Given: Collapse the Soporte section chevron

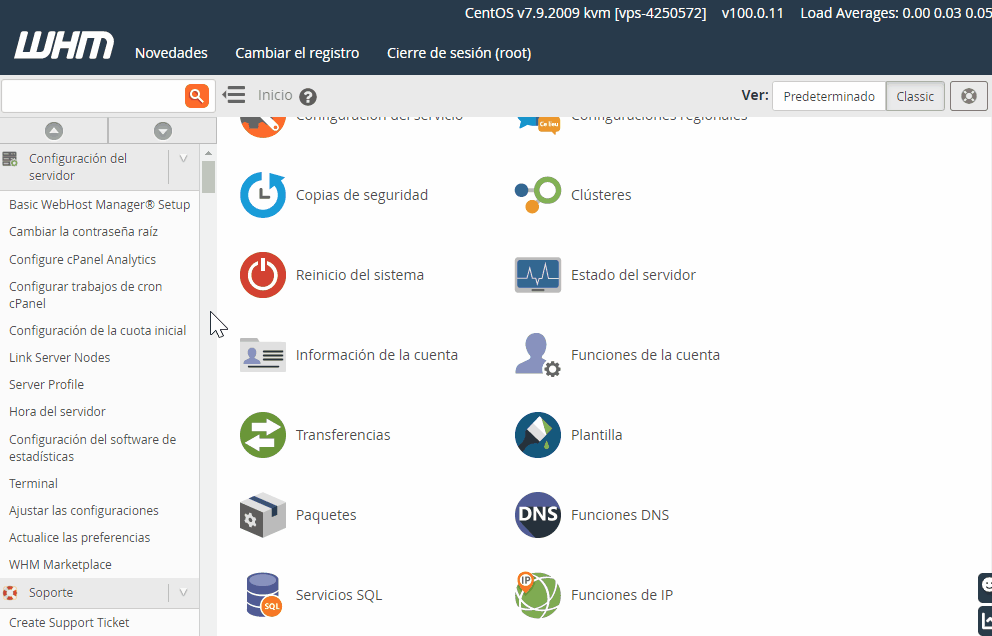Looking at the screenshot, I should [183, 593].
